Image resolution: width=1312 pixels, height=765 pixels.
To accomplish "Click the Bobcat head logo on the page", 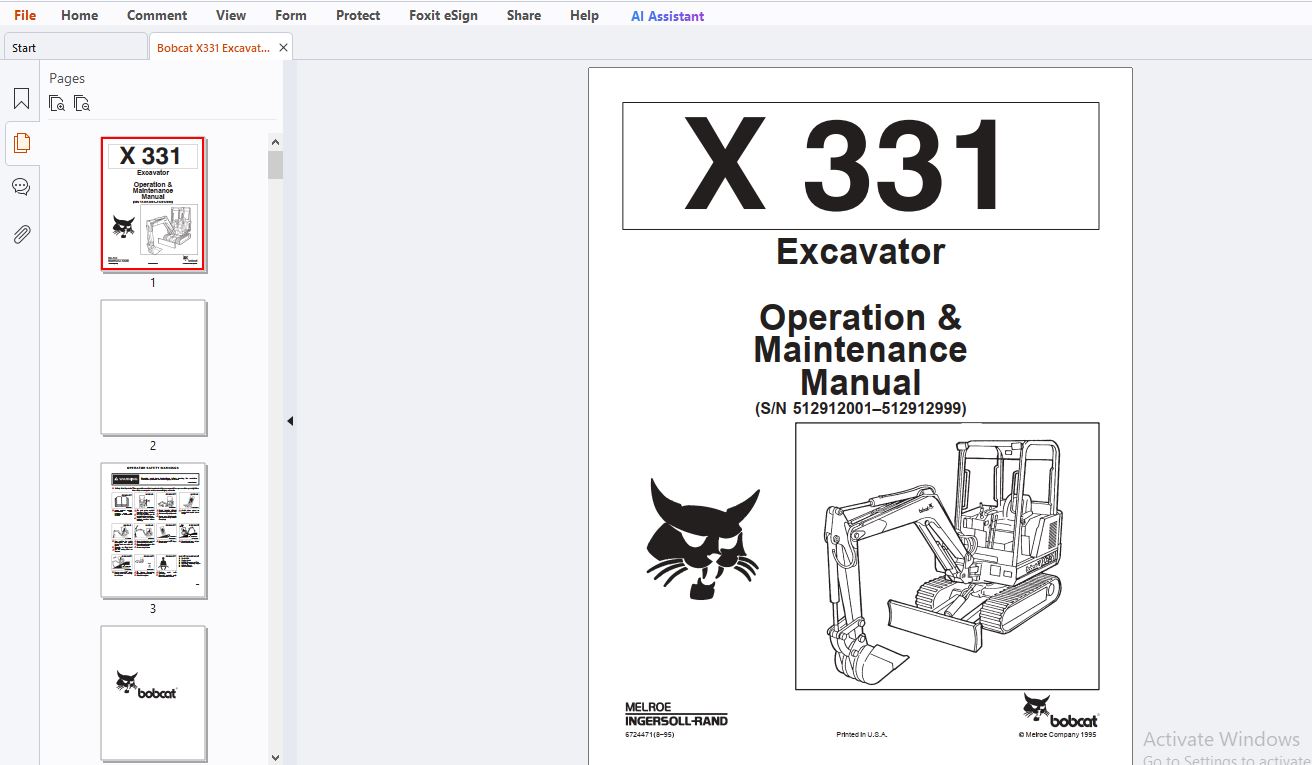I will click(x=703, y=538).
